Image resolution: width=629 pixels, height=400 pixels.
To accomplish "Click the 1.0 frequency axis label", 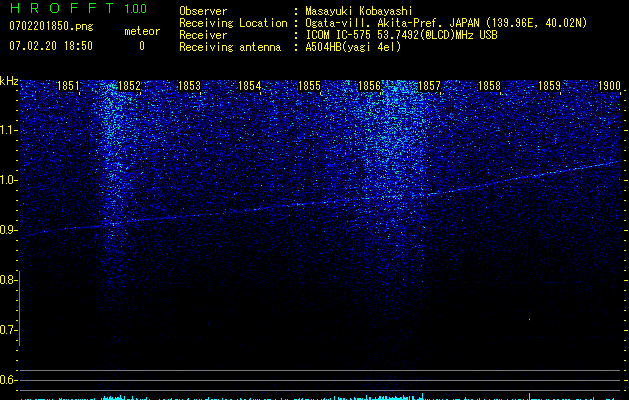I will point(7,180).
